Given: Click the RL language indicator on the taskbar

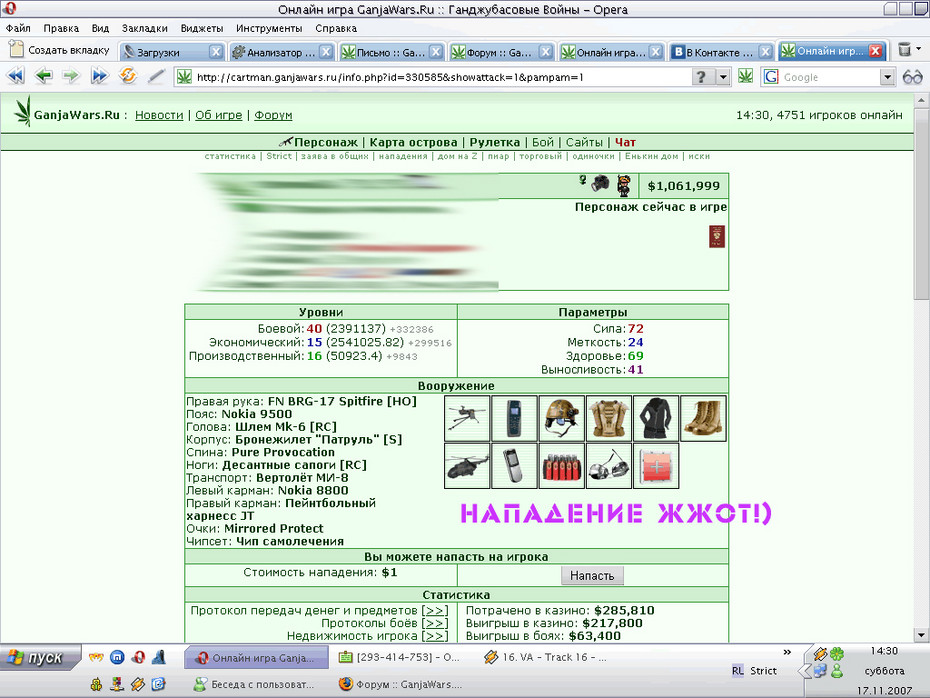Looking at the screenshot, I should click(737, 671).
